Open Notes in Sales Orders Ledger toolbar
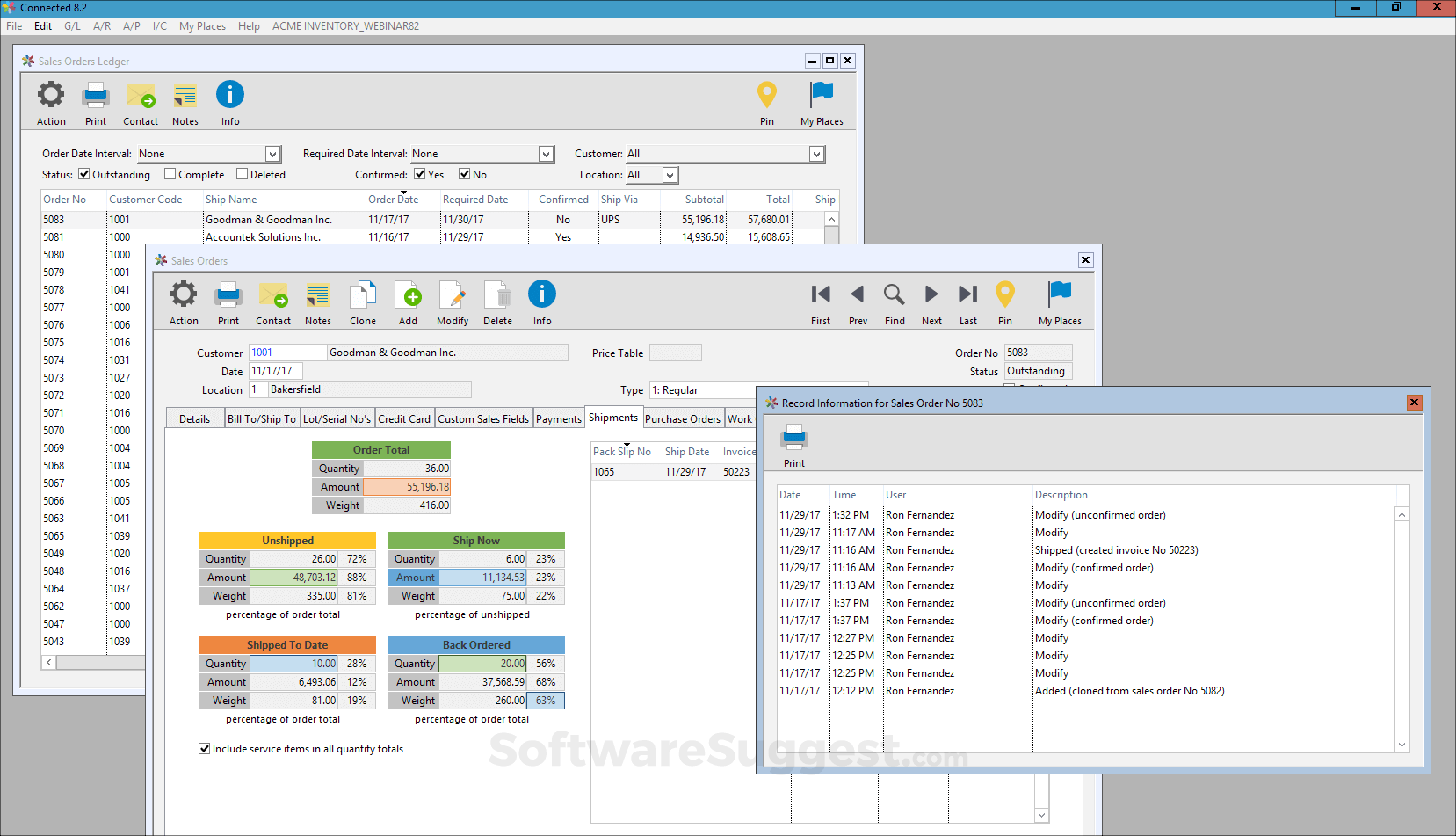The image size is (1456, 836). coord(185,96)
